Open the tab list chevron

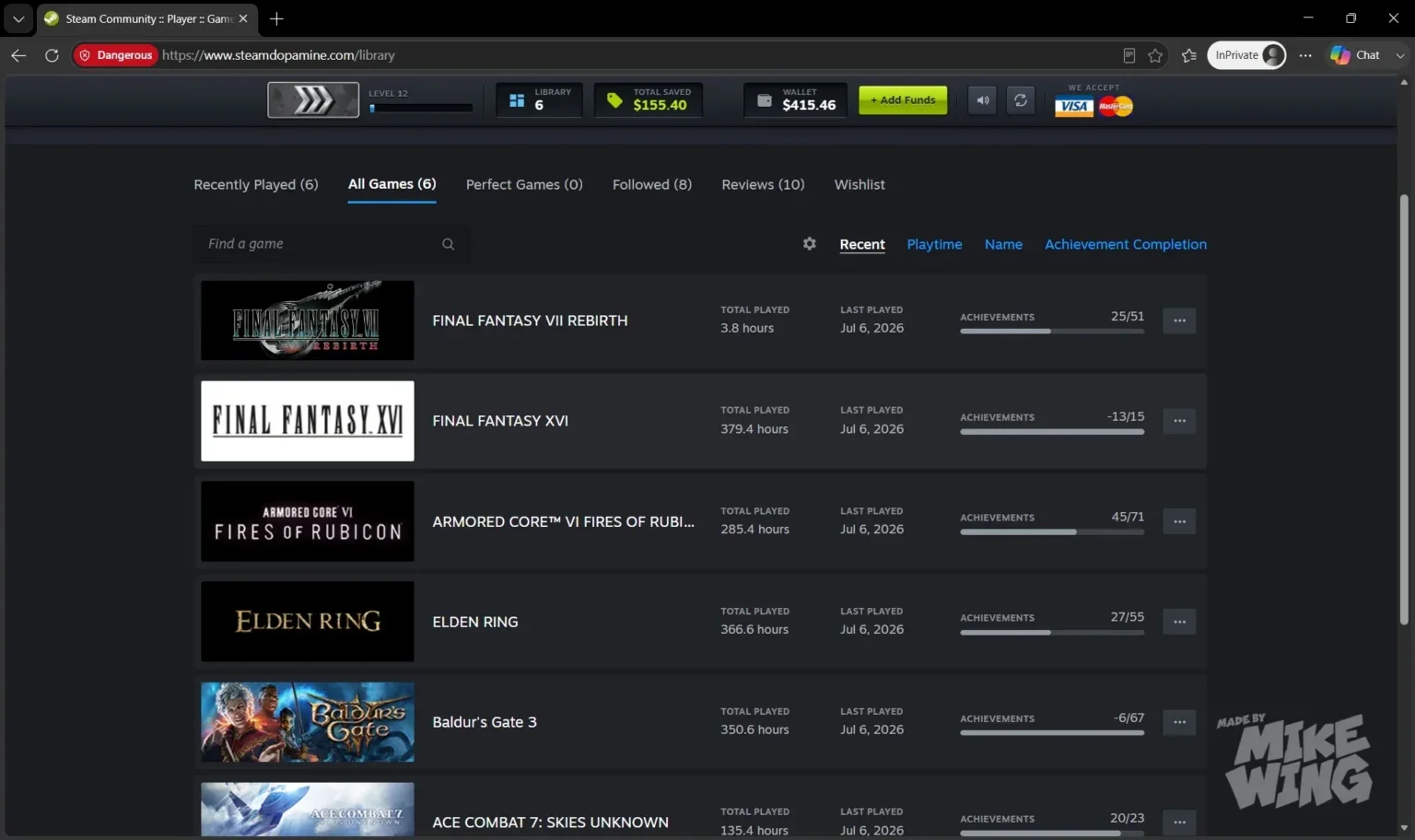pos(18,18)
